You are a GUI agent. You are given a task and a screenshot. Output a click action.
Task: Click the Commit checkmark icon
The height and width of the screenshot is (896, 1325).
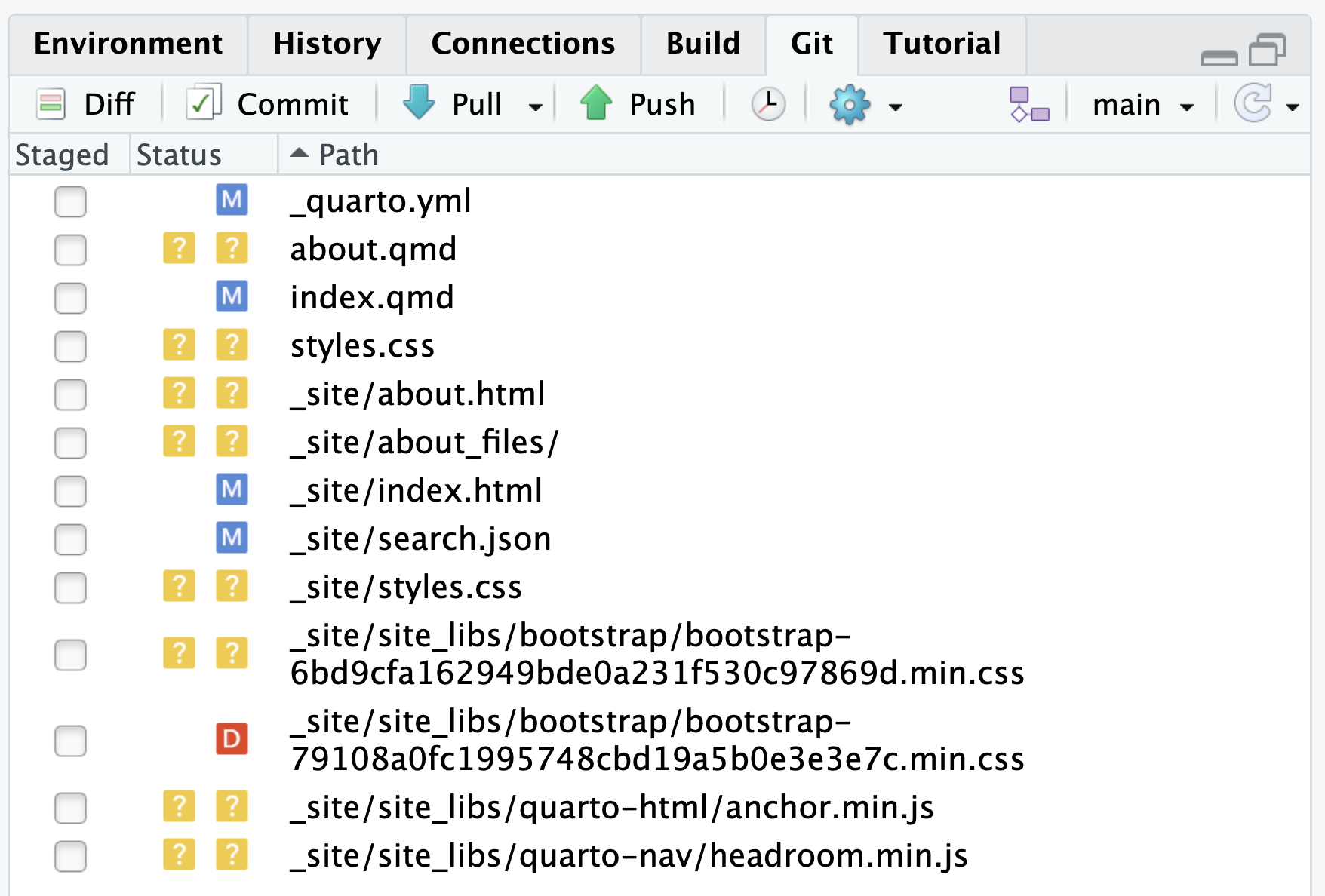coord(203,103)
